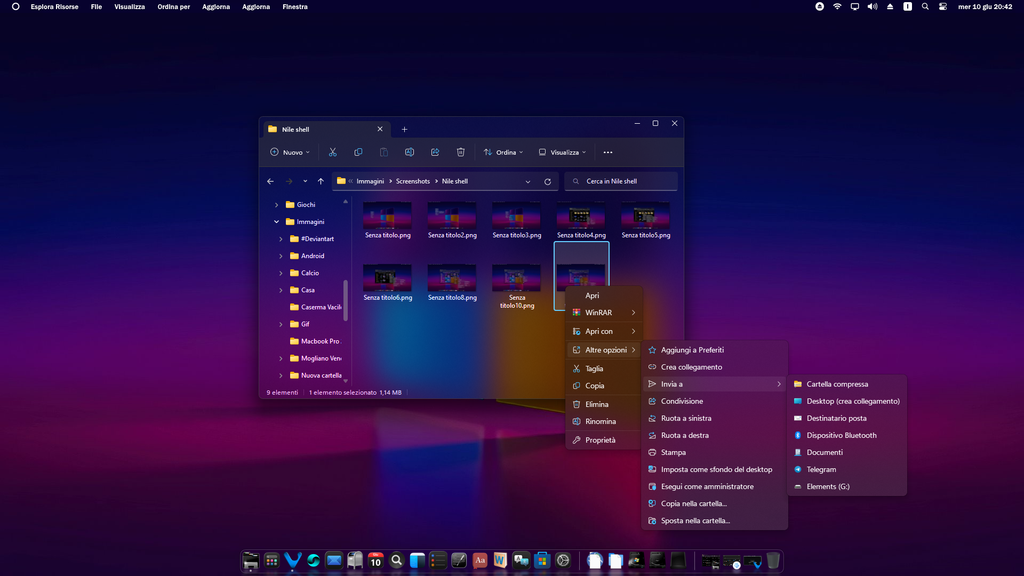The height and width of the screenshot is (576, 1024).
Task: Click the Wi-Fi icon in top bar
Action: [x=837, y=7]
